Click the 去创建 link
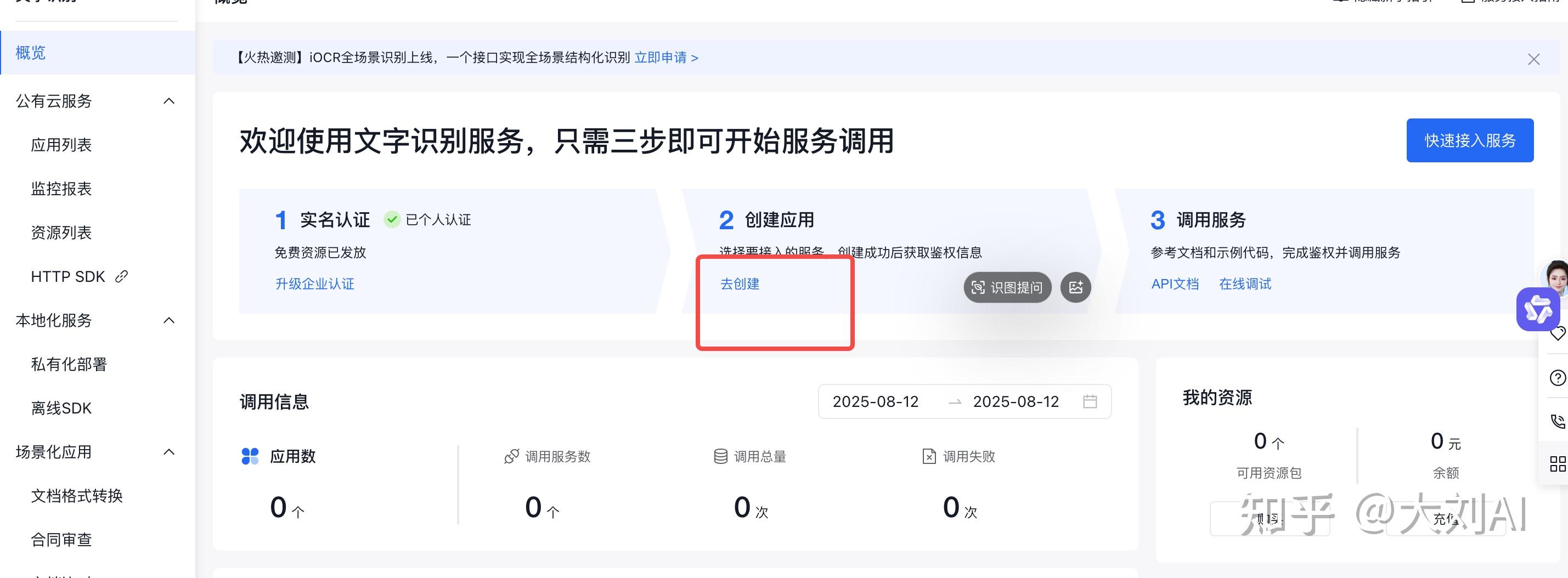The height and width of the screenshot is (578, 1568). (x=740, y=284)
